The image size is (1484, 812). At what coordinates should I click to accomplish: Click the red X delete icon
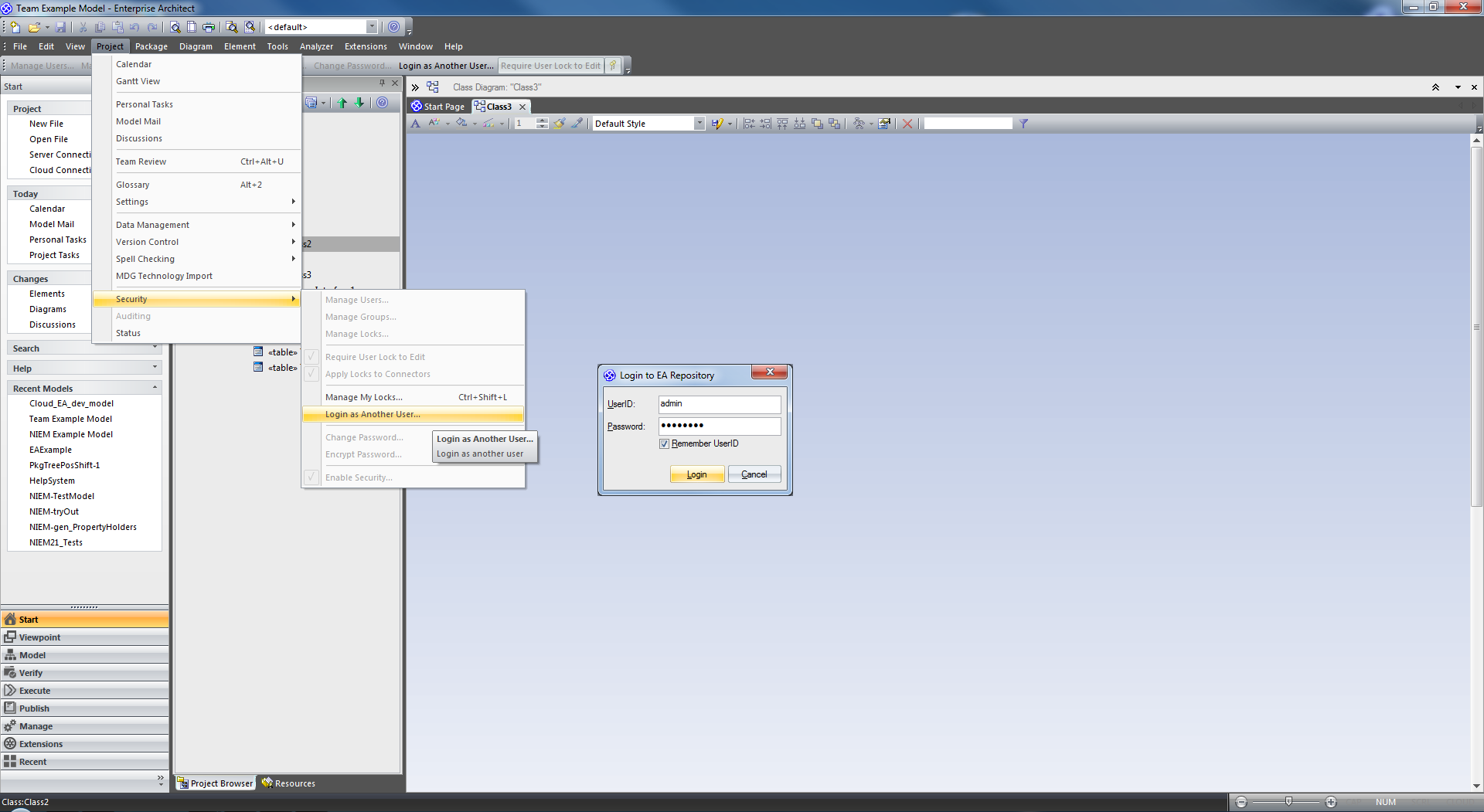click(x=907, y=124)
